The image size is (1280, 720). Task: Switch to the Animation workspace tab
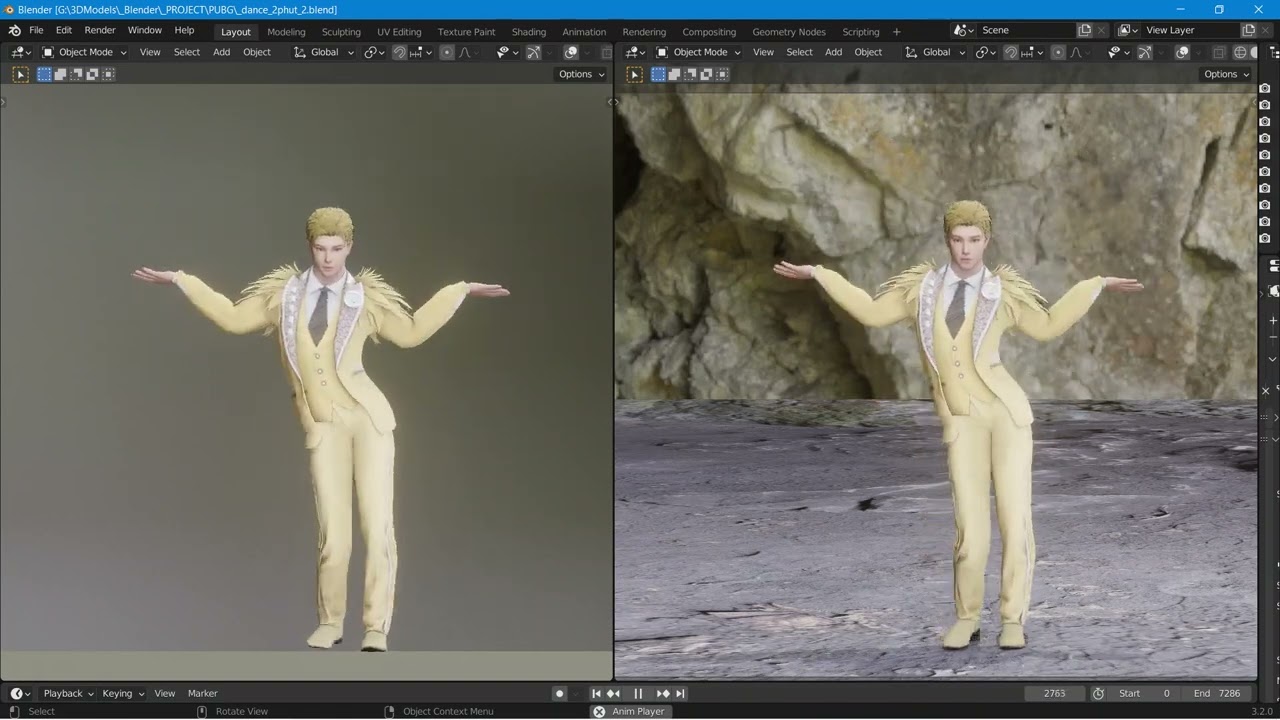point(584,32)
